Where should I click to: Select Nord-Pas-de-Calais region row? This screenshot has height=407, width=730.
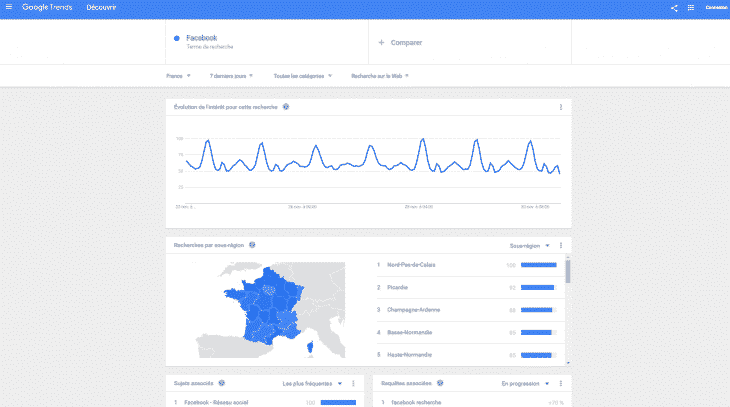(470, 265)
